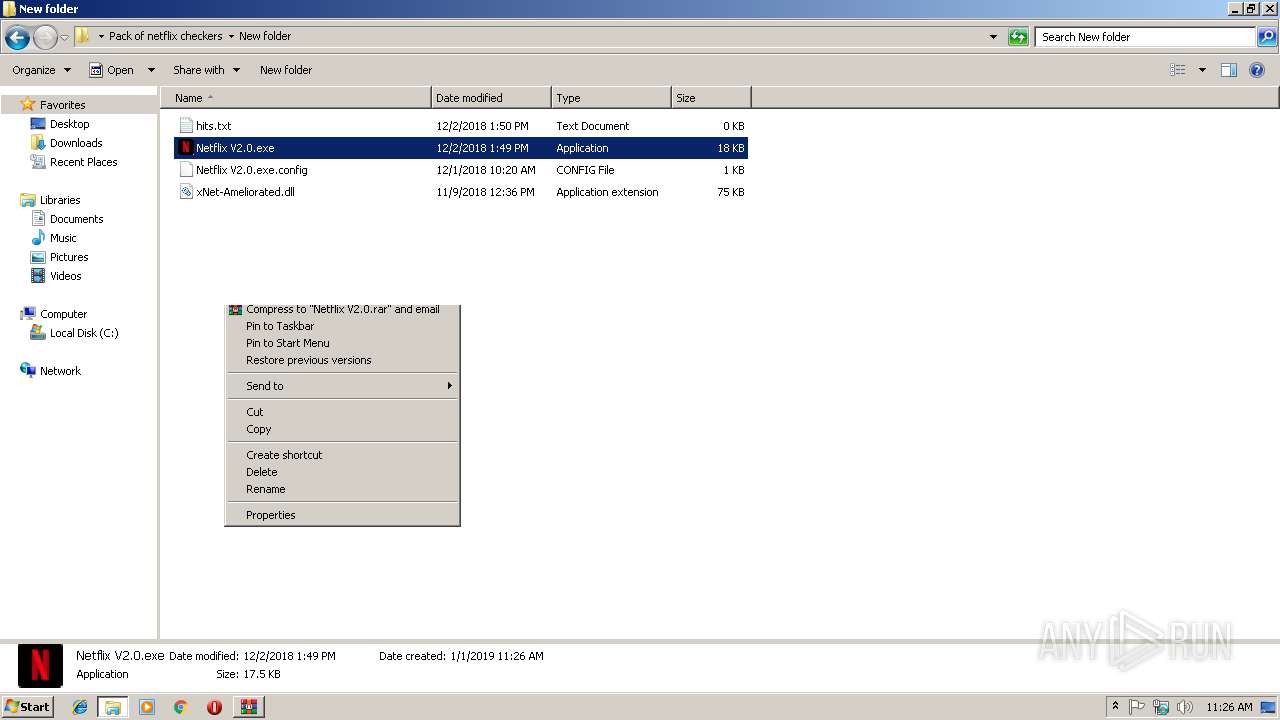Show hidden tray icons arrow
The image size is (1280, 720).
(x=1116, y=707)
